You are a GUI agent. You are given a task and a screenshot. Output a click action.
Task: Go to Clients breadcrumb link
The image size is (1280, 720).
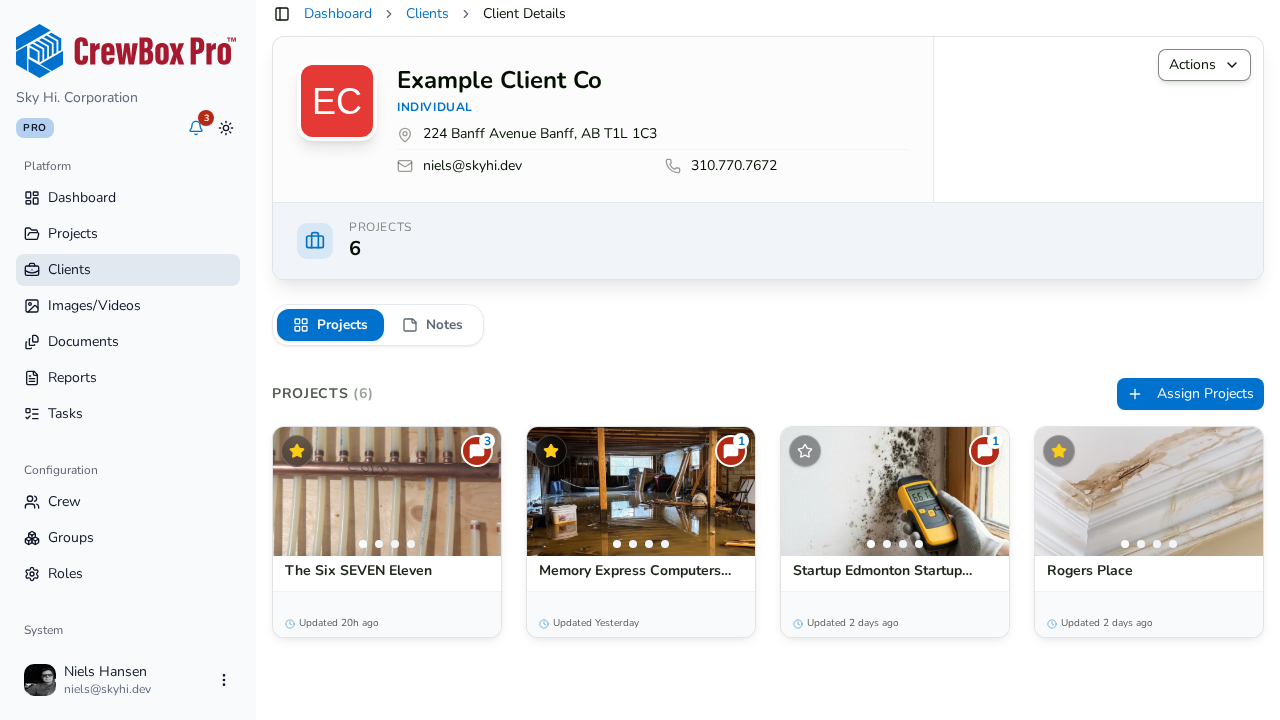[427, 14]
